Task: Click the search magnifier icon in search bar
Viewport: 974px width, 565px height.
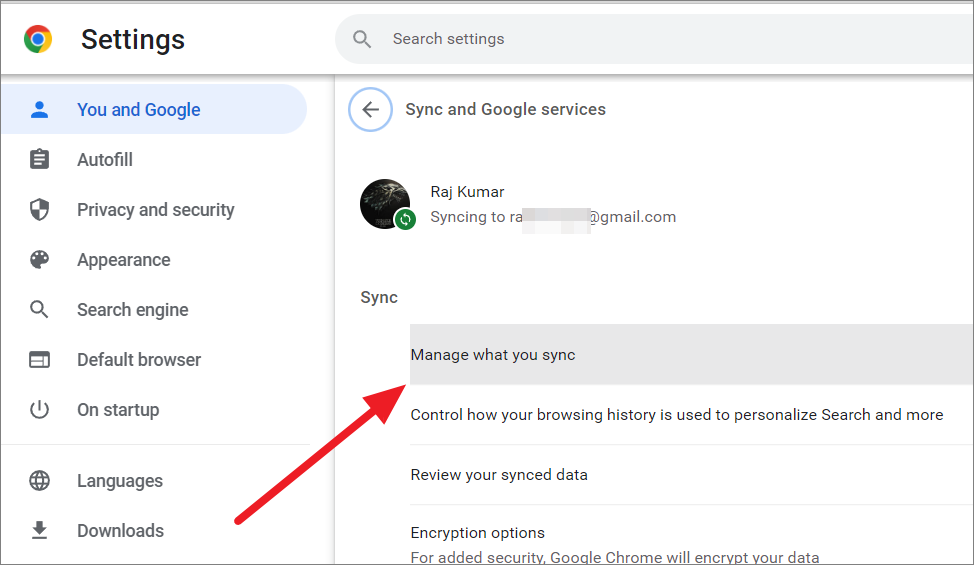Action: pyautogui.click(x=362, y=39)
